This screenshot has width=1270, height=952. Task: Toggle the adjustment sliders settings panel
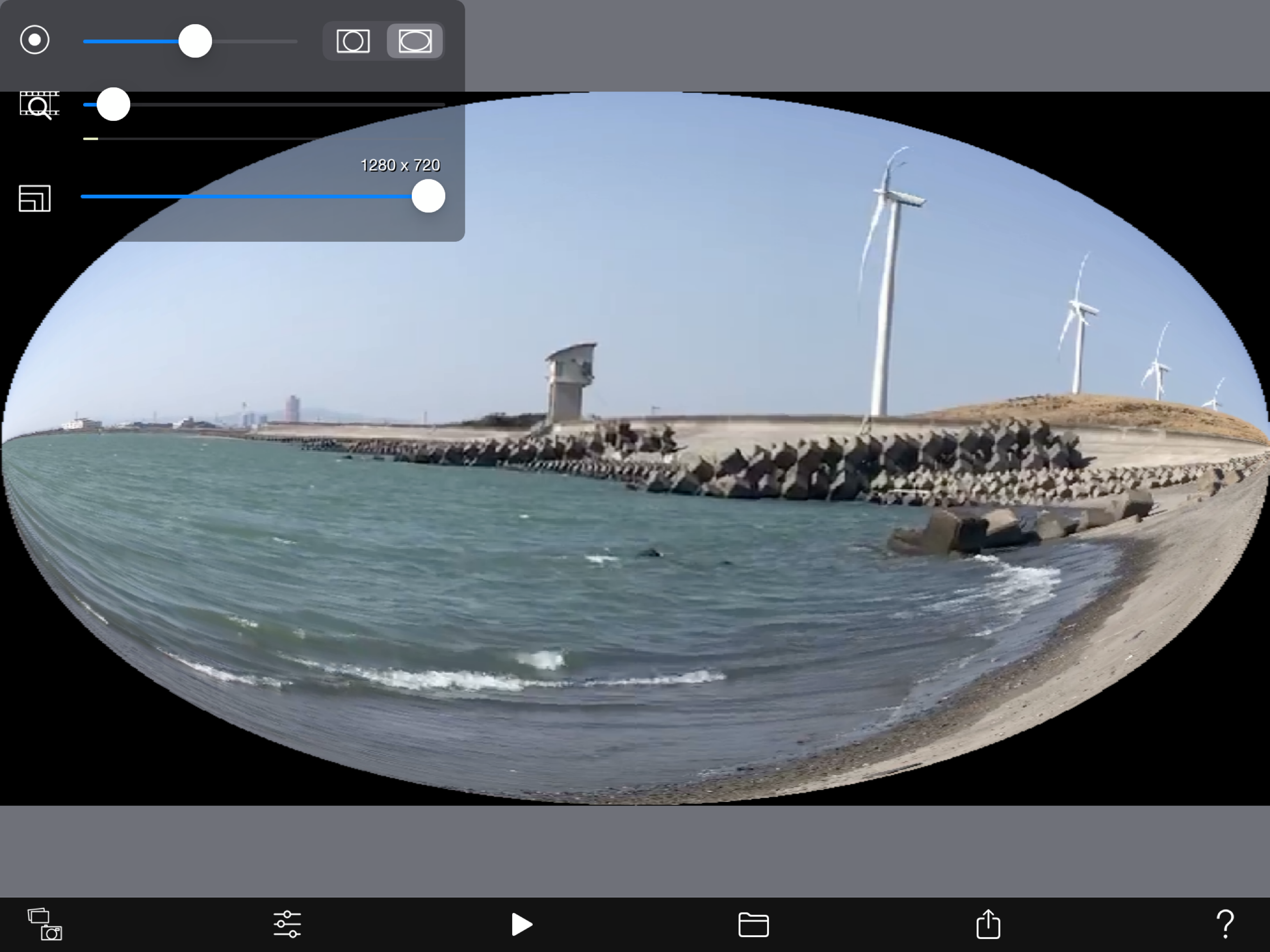pos(287,925)
